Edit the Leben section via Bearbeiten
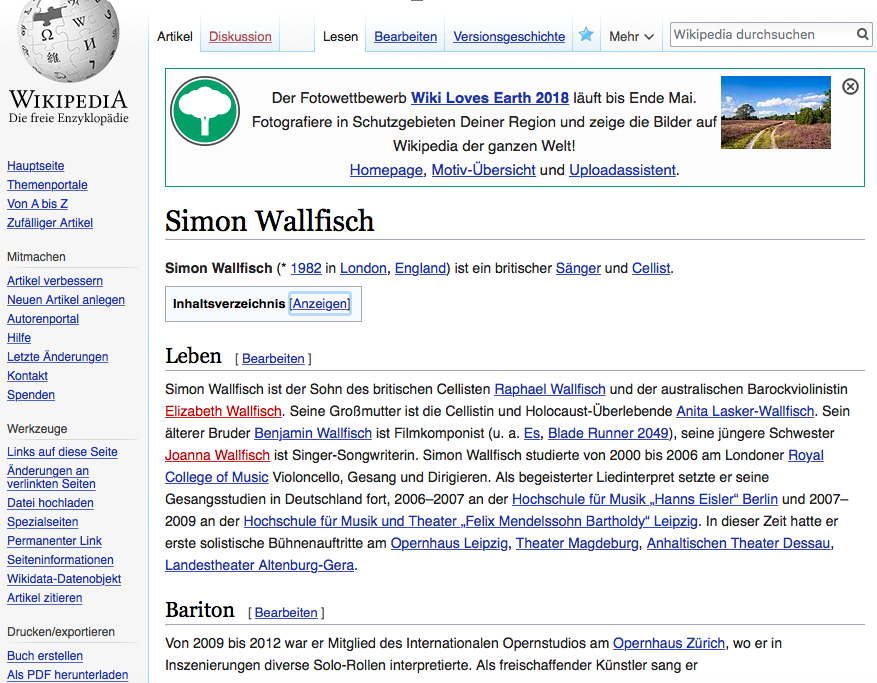This screenshot has width=877, height=683. tap(273, 359)
